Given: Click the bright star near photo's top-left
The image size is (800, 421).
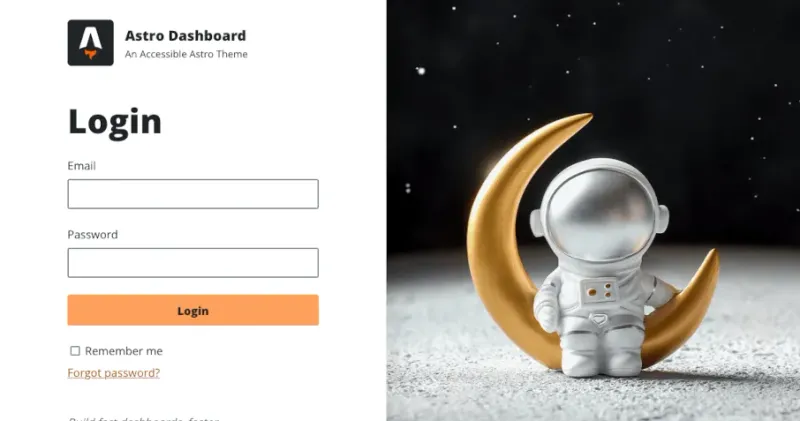Looking at the screenshot, I should tap(421, 71).
